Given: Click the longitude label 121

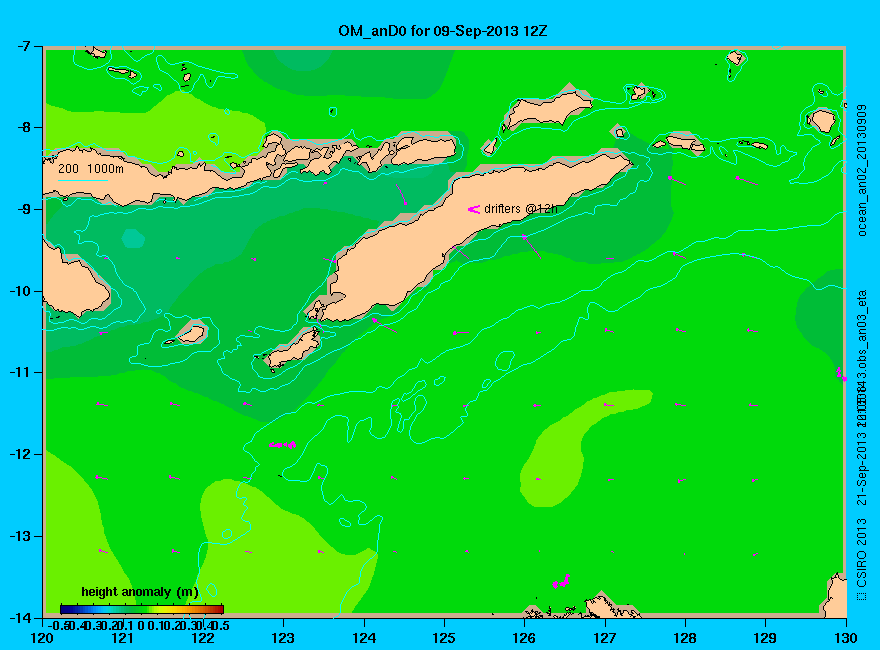Looking at the screenshot, I should click(x=122, y=638).
